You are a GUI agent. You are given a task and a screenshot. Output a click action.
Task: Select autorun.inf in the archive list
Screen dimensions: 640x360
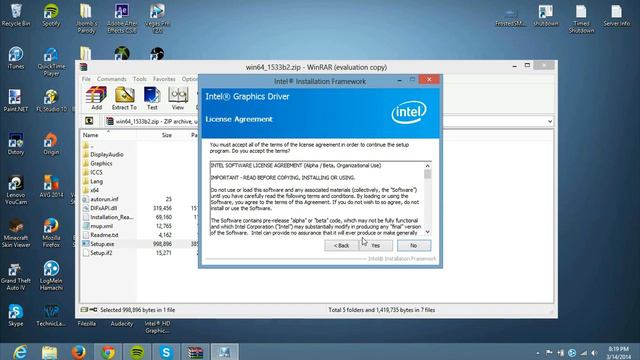[104, 199]
